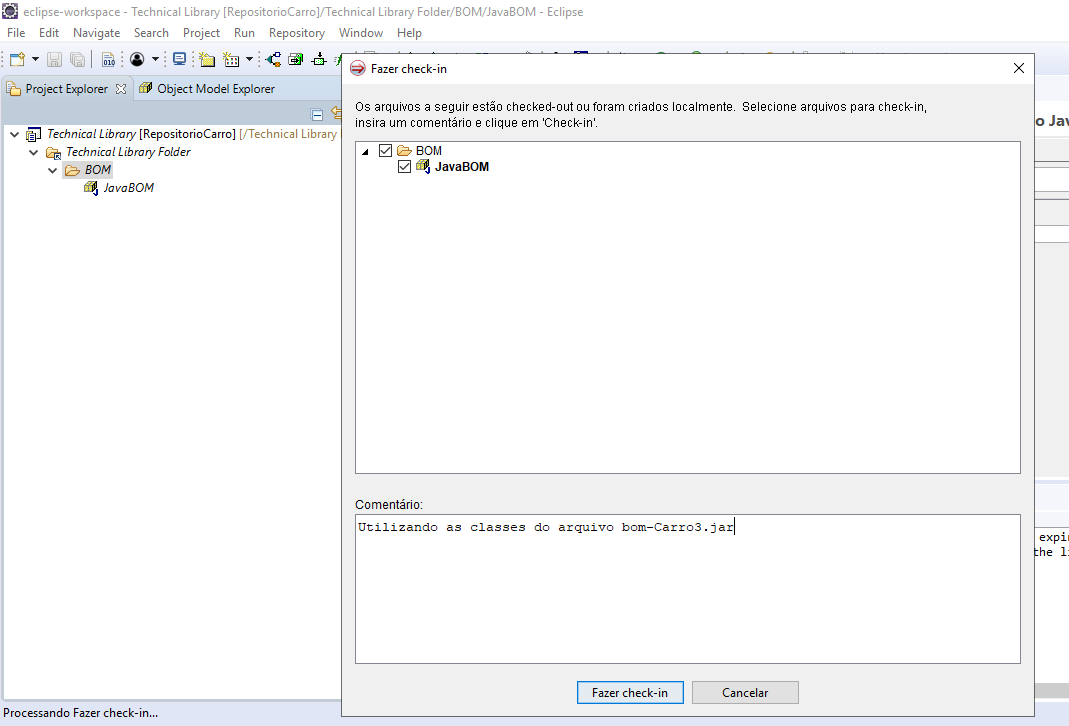Viewport: 1069px width, 726px height.
Task: Click the user profile toolbar icon
Action: [x=137, y=59]
